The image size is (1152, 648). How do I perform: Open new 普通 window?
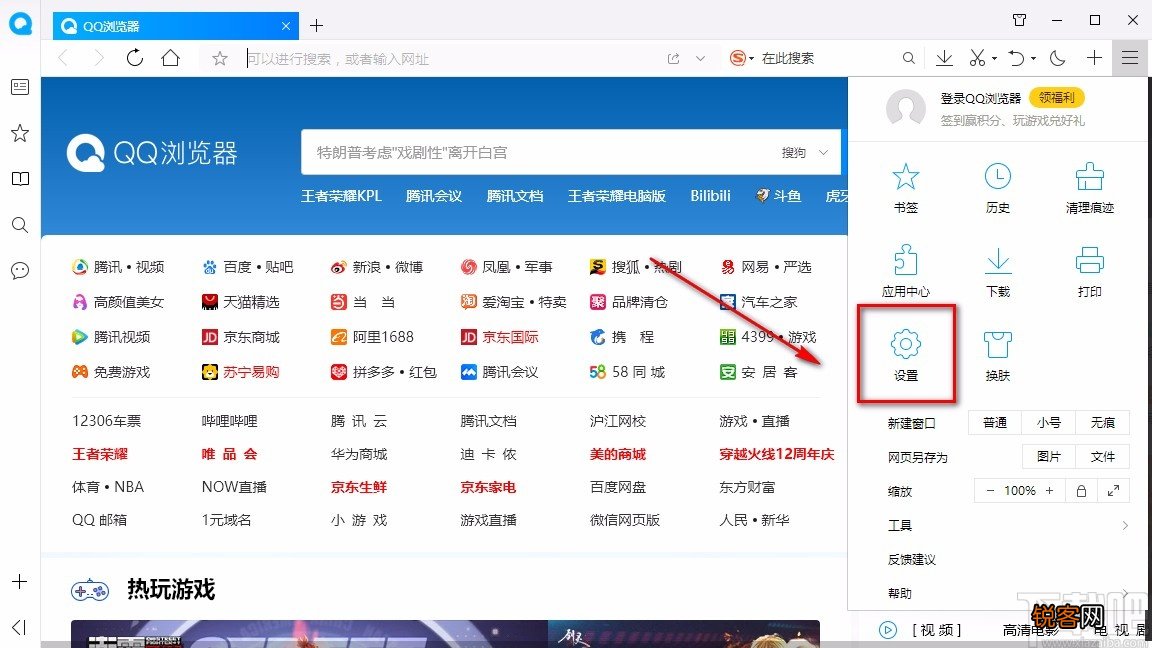coord(995,423)
